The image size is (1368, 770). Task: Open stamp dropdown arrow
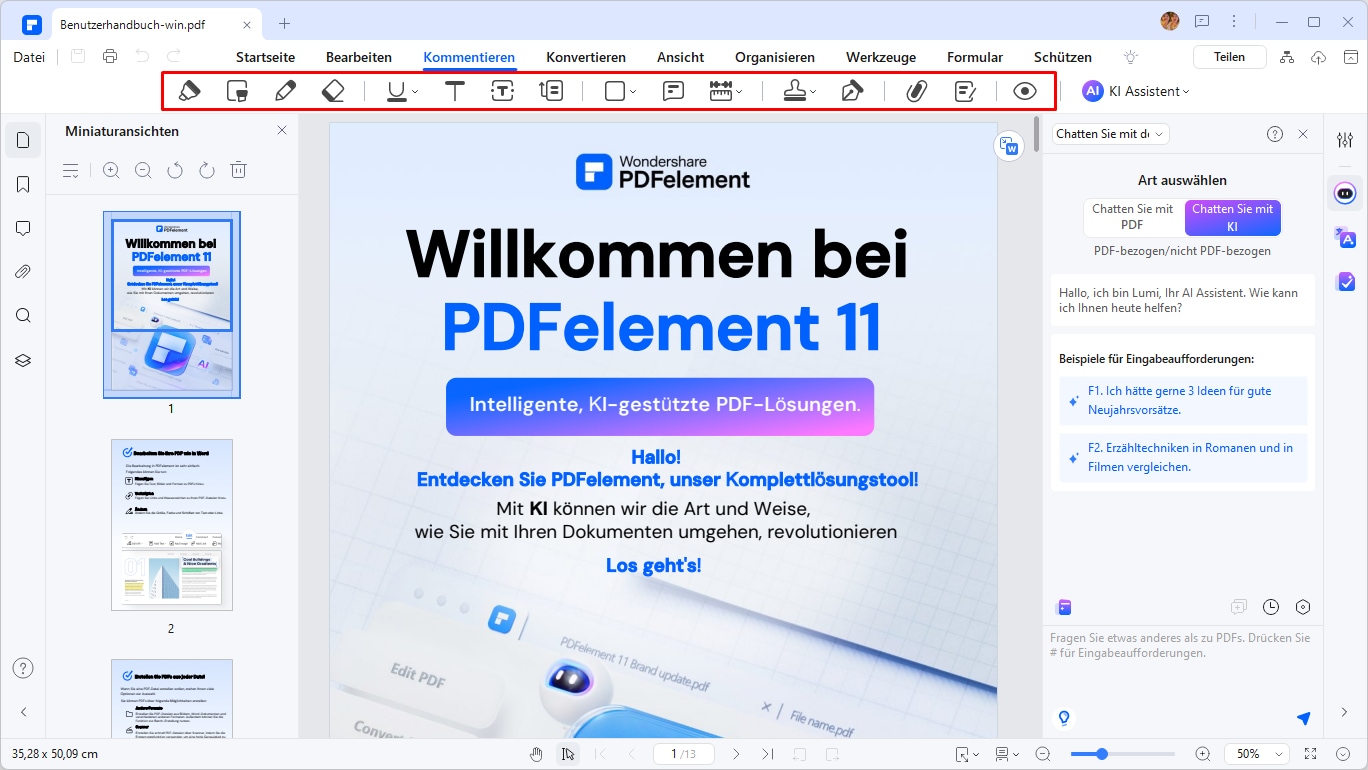point(813,92)
